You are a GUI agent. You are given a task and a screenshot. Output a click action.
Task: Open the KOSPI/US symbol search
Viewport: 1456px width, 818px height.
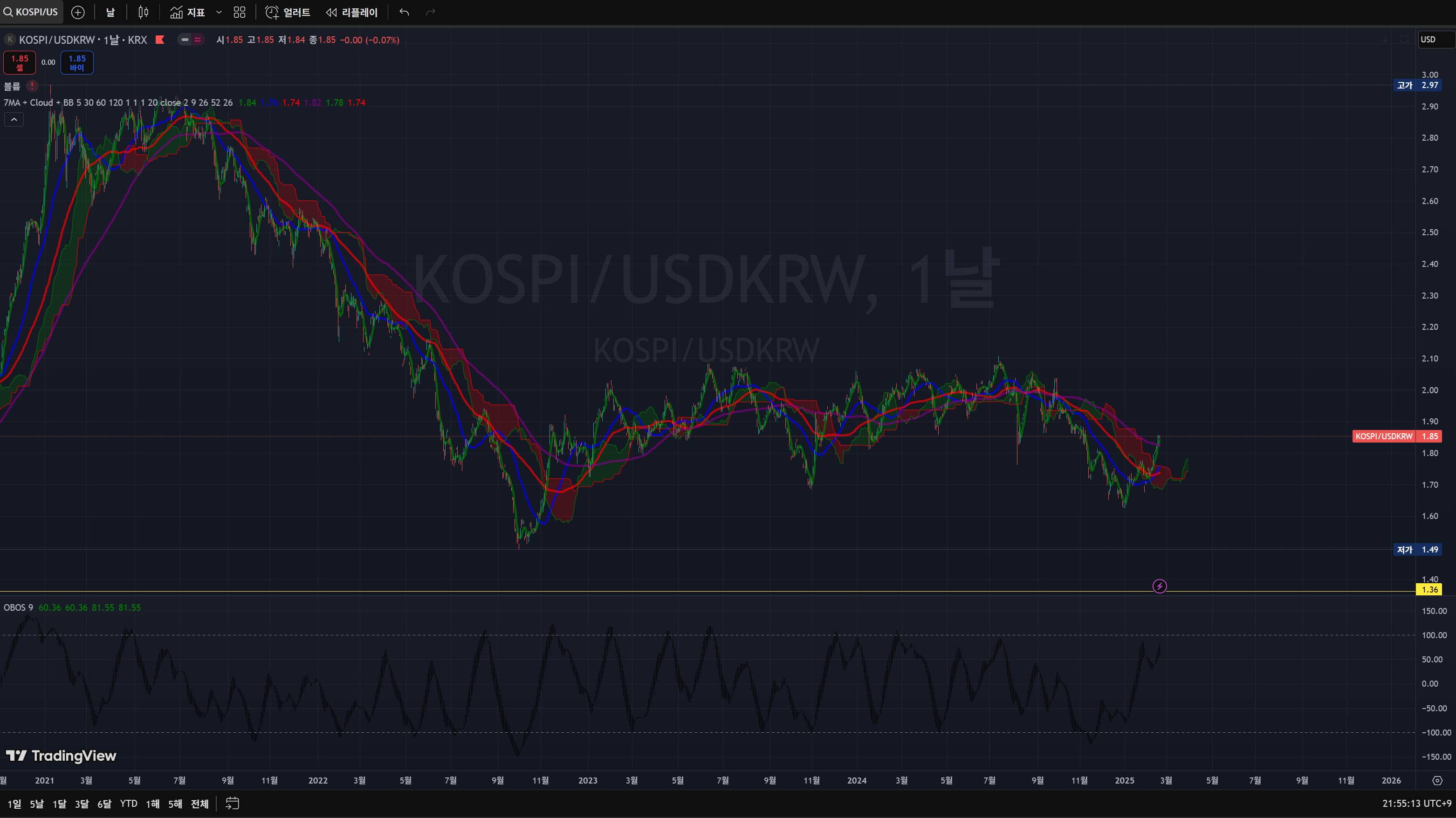click(x=31, y=12)
